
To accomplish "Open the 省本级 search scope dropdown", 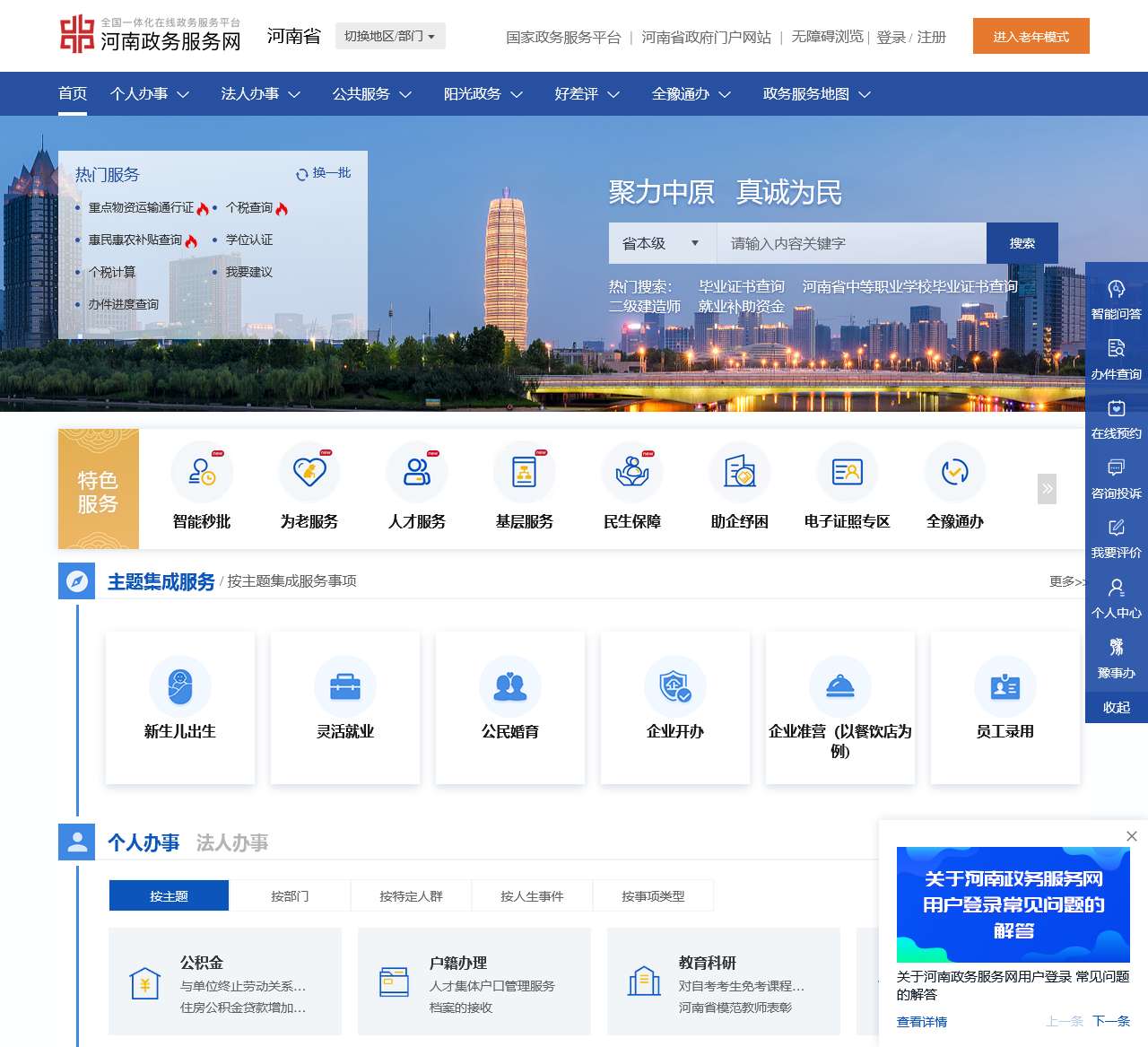I will pos(661,243).
